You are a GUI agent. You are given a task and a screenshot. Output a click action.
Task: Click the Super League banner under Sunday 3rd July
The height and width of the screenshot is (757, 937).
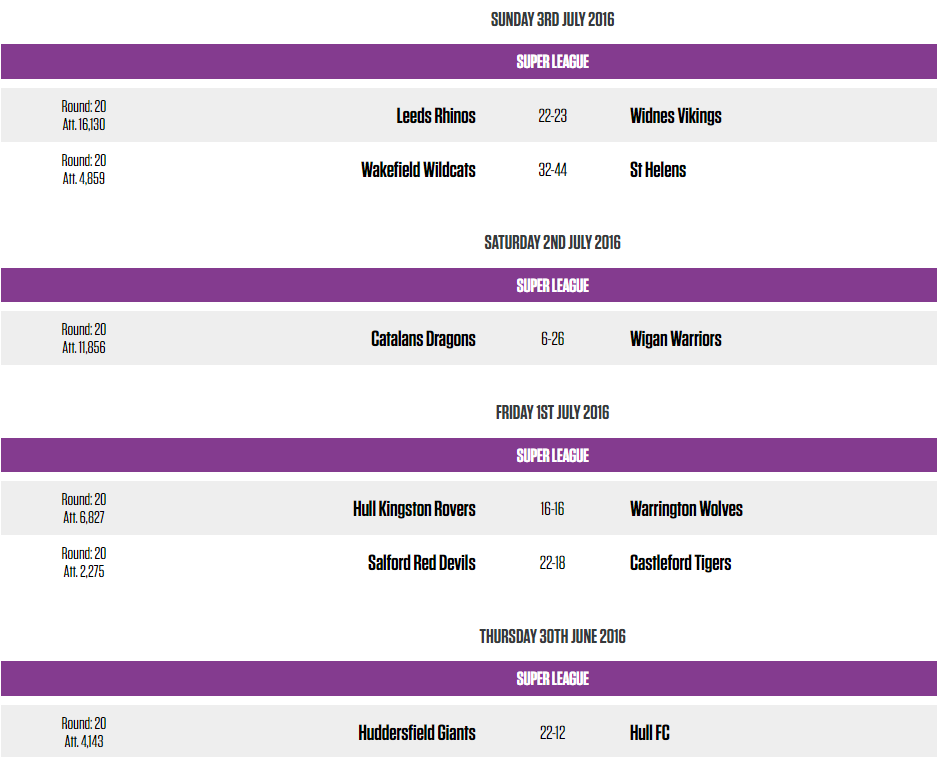552,62
